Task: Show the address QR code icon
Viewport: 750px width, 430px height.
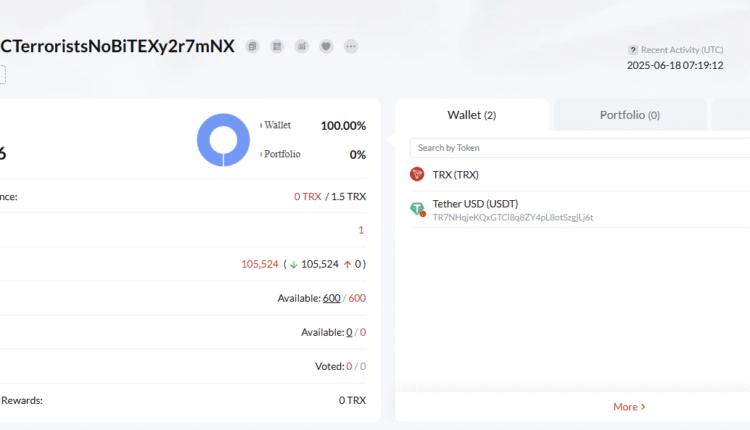Action: point(277,46)
